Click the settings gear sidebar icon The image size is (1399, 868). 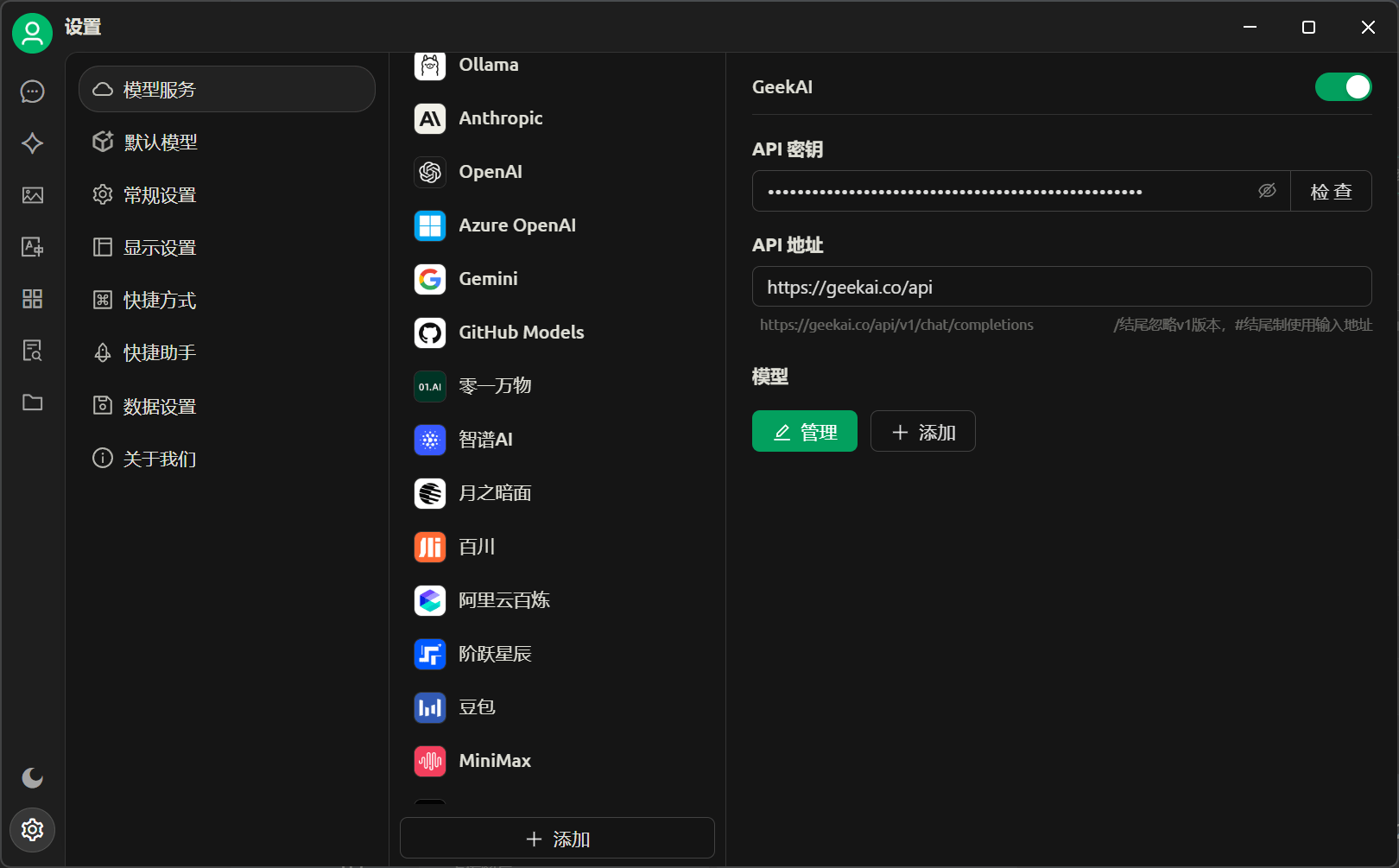coord(32,830)
